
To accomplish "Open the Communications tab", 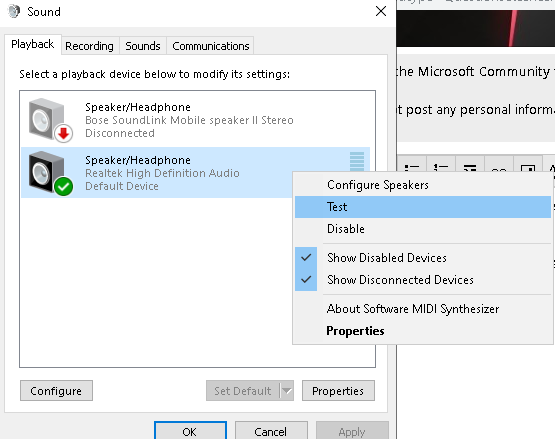I will [211, 46].
